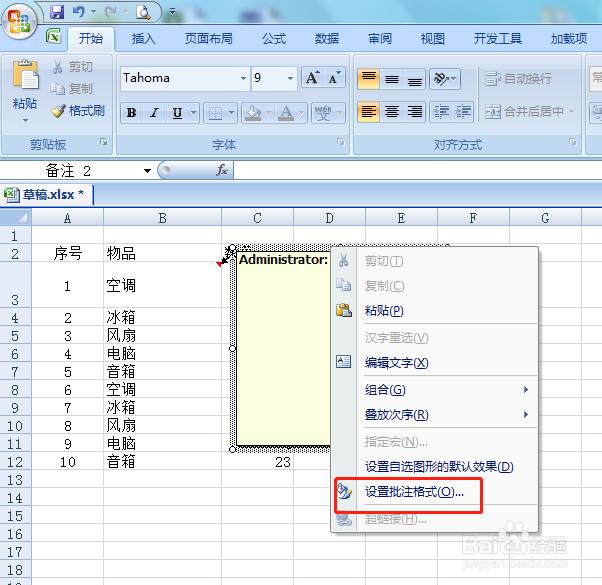
Task: Click the Paste clipboard icon
Action: coord(25,74)
